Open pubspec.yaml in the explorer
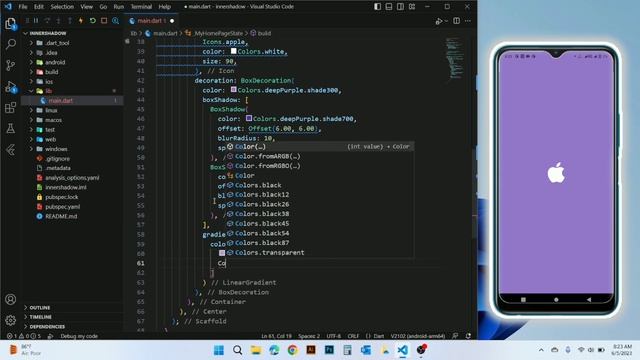The height and width of the screenshot is (360, 640). click(x=62, y=207)
